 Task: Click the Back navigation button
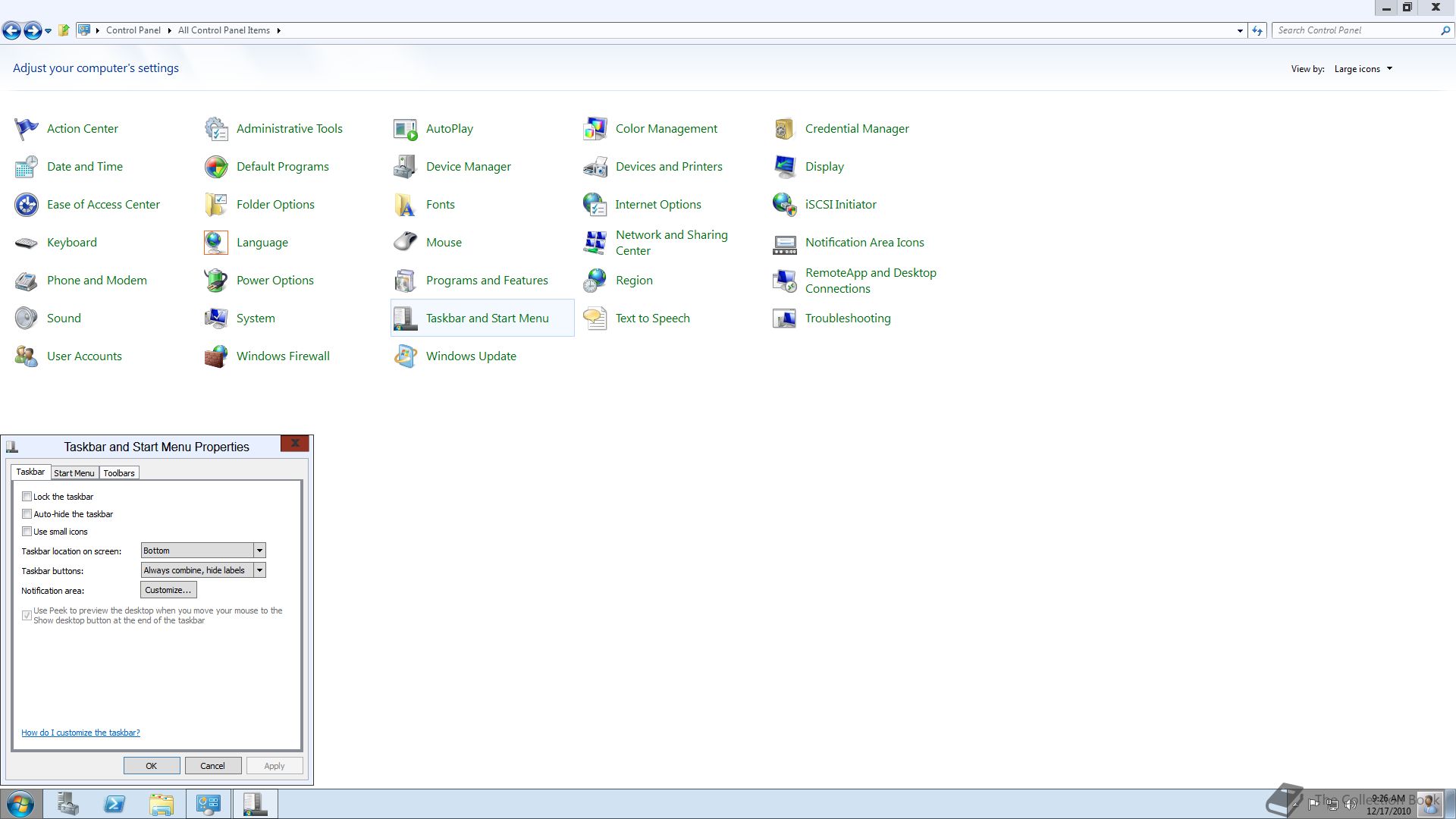(x=11, y=31)
